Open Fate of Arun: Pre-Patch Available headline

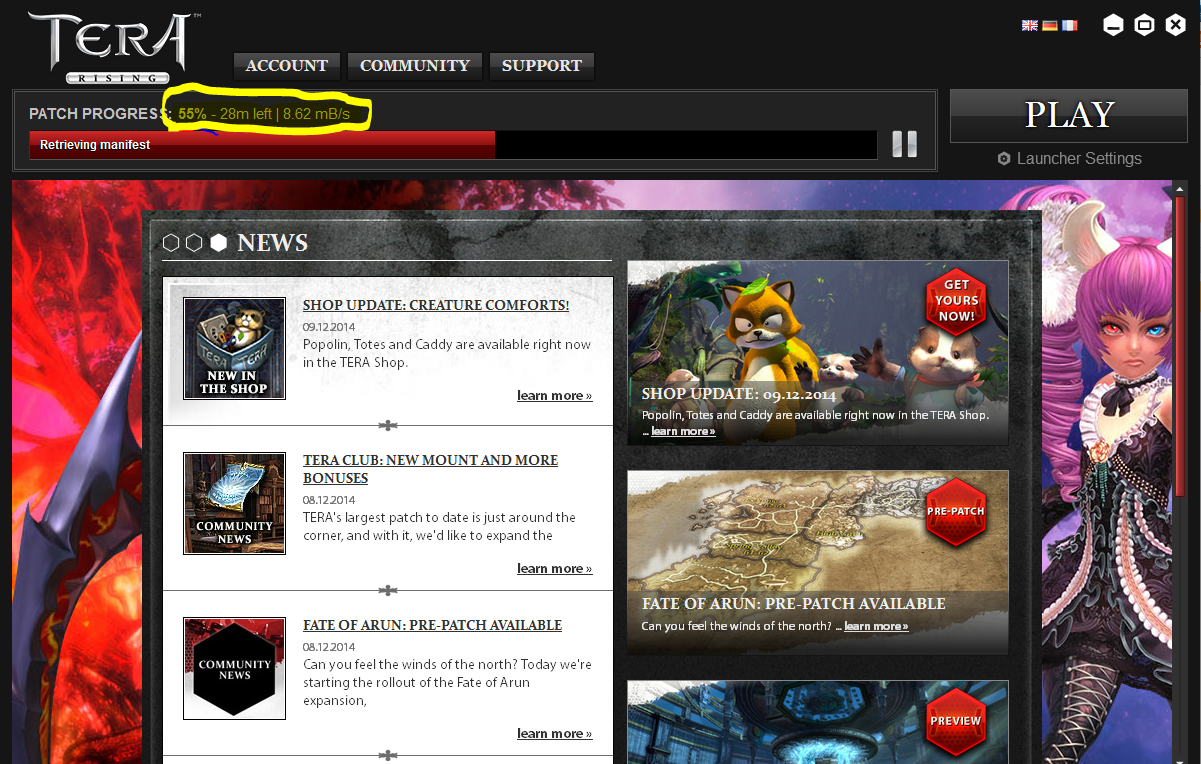point(433,625)
